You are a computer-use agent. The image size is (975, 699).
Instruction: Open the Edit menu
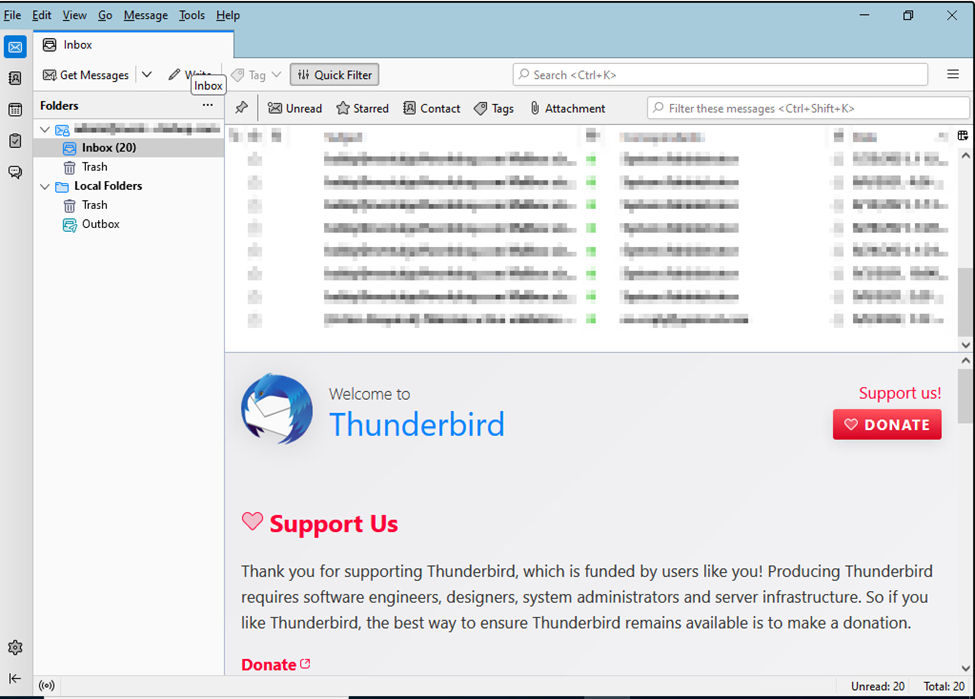tap(42, 15)
